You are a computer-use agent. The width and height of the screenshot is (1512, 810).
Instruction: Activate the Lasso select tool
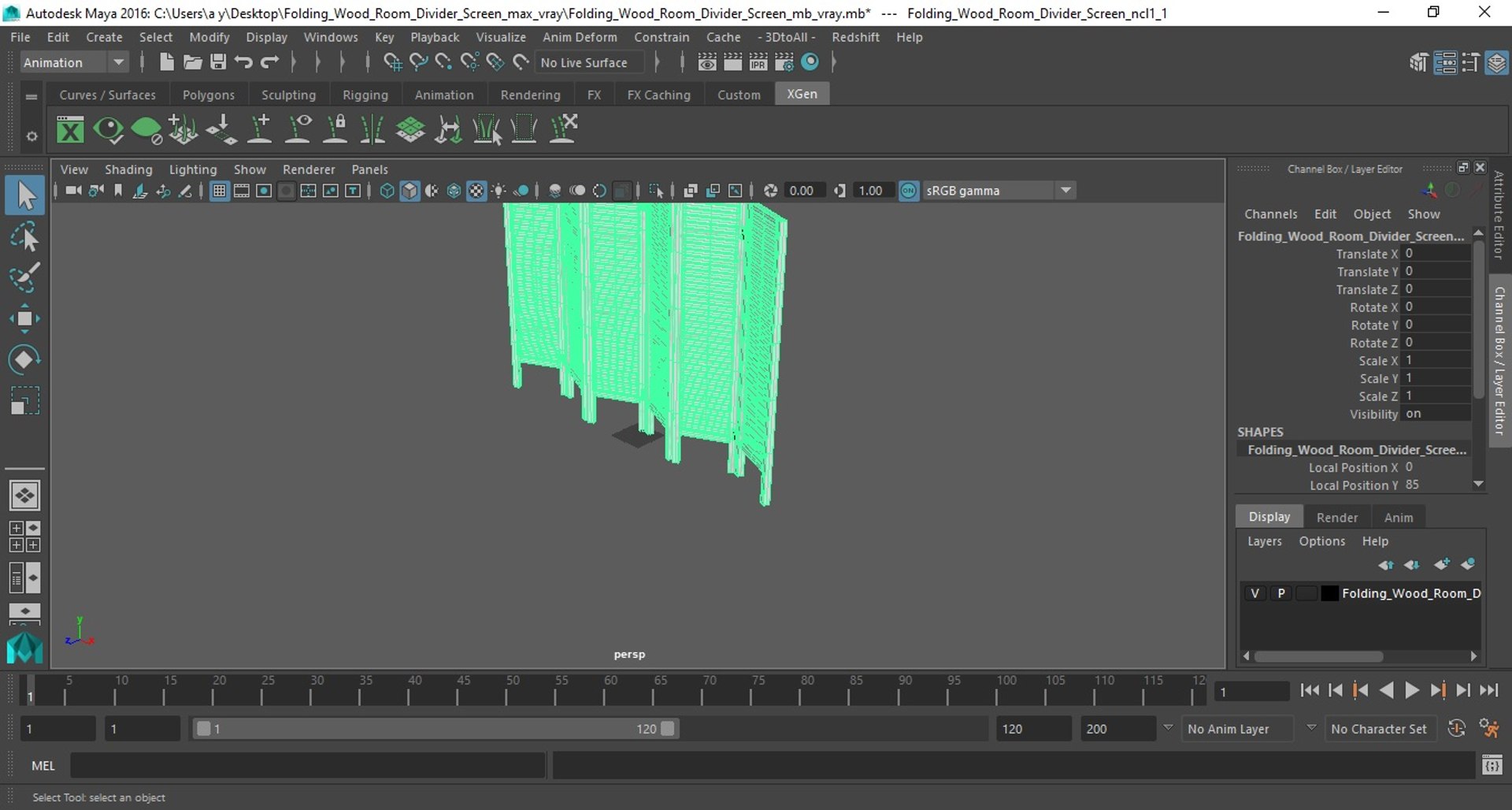pyautogui.click(x=24, y=236)
